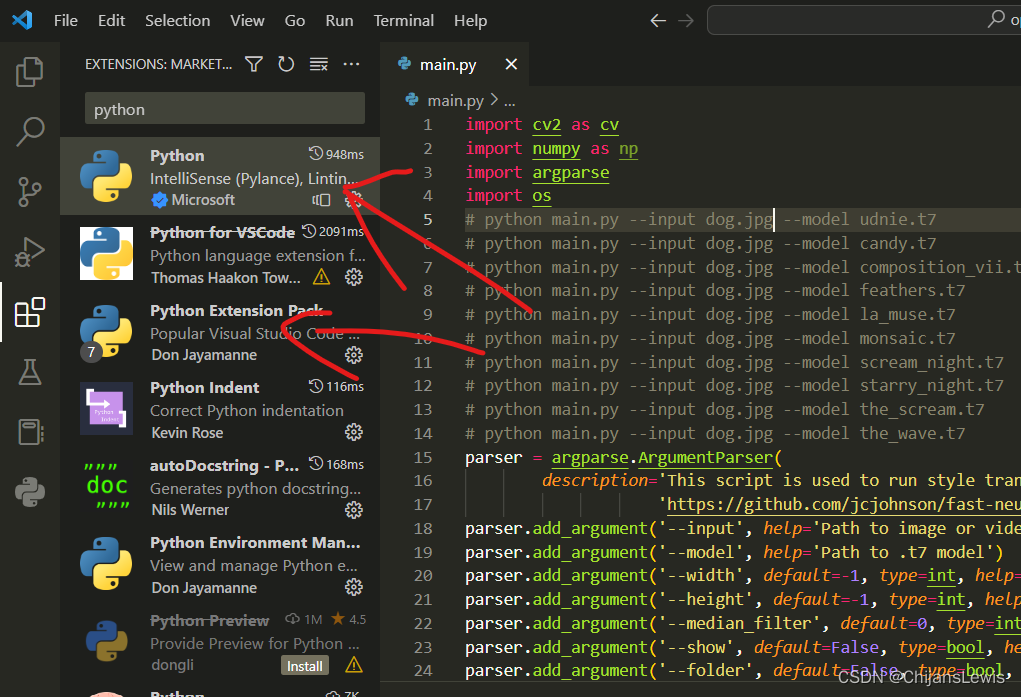Go forward with the right arrow
The height and width of the screenshot is (697, 1021).
click(x=686, y=21)
